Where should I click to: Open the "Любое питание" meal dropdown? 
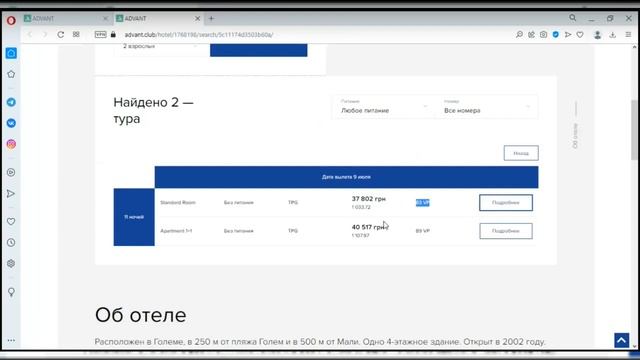pyautogui.click(x=384, y=108)
